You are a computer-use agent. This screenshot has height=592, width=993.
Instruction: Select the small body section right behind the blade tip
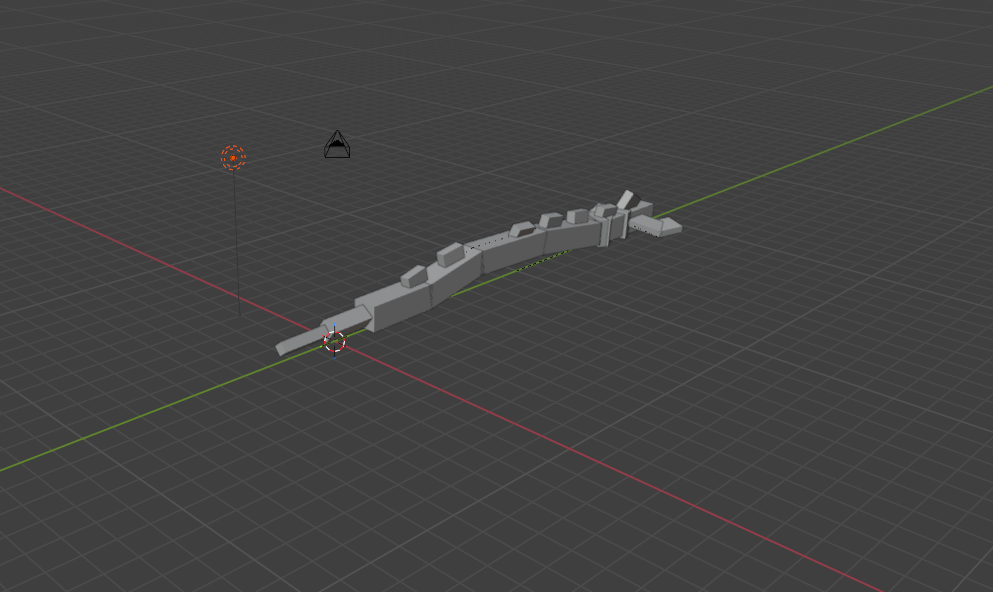tap(341, 323)
